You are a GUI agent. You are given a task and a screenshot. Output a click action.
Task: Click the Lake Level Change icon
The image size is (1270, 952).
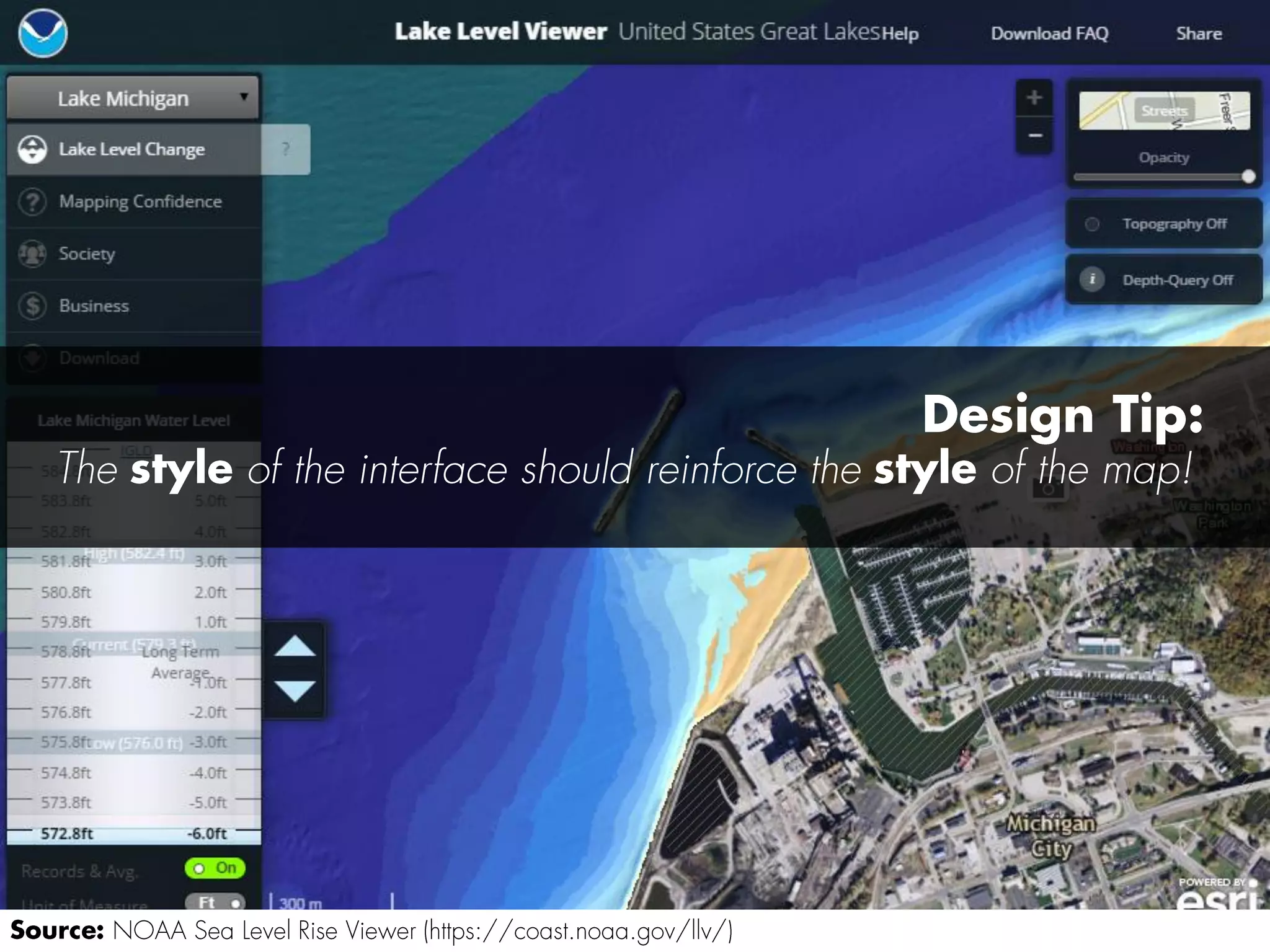(x=32, y=149)
